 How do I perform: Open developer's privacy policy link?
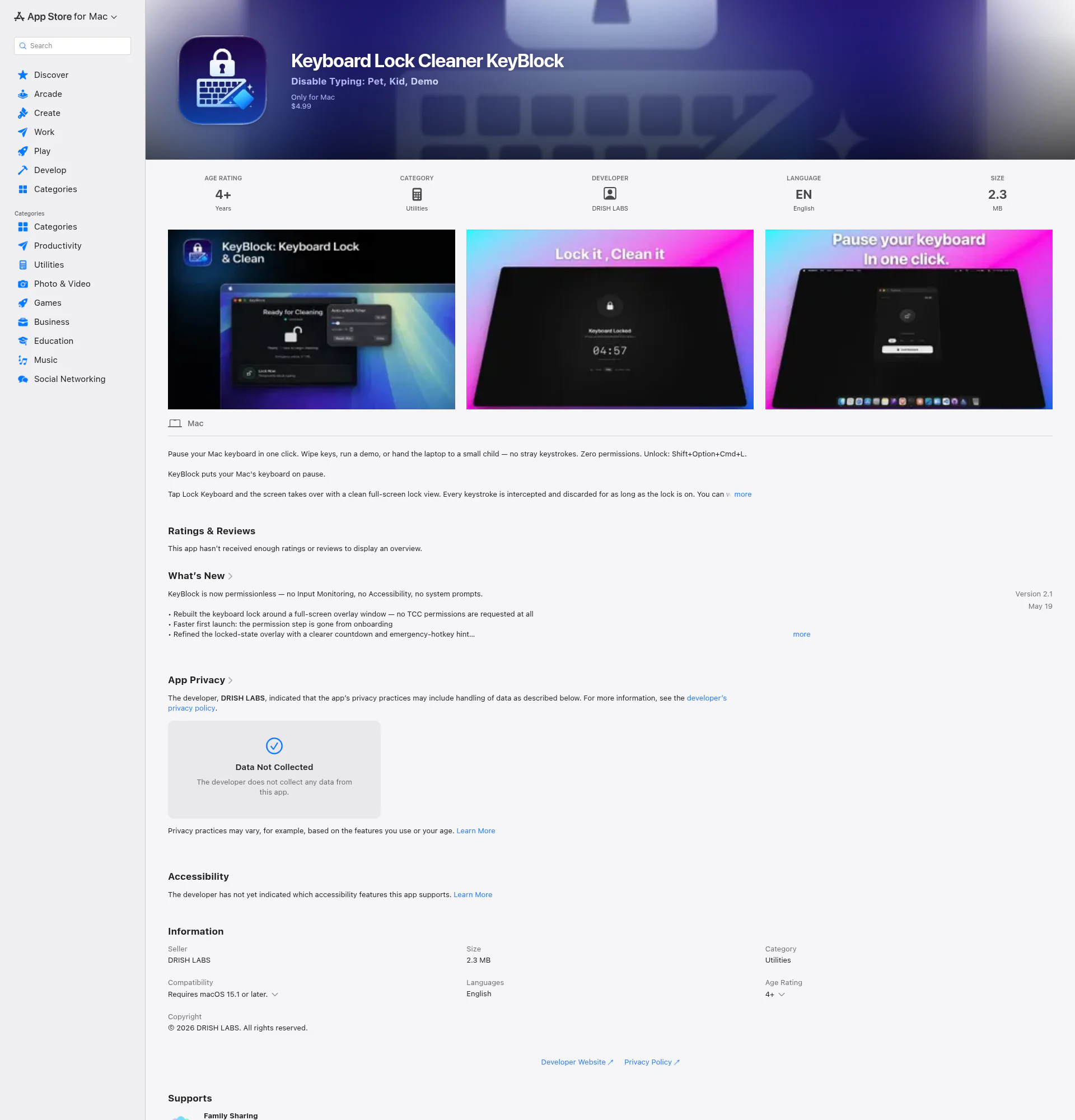pos(706,698)
